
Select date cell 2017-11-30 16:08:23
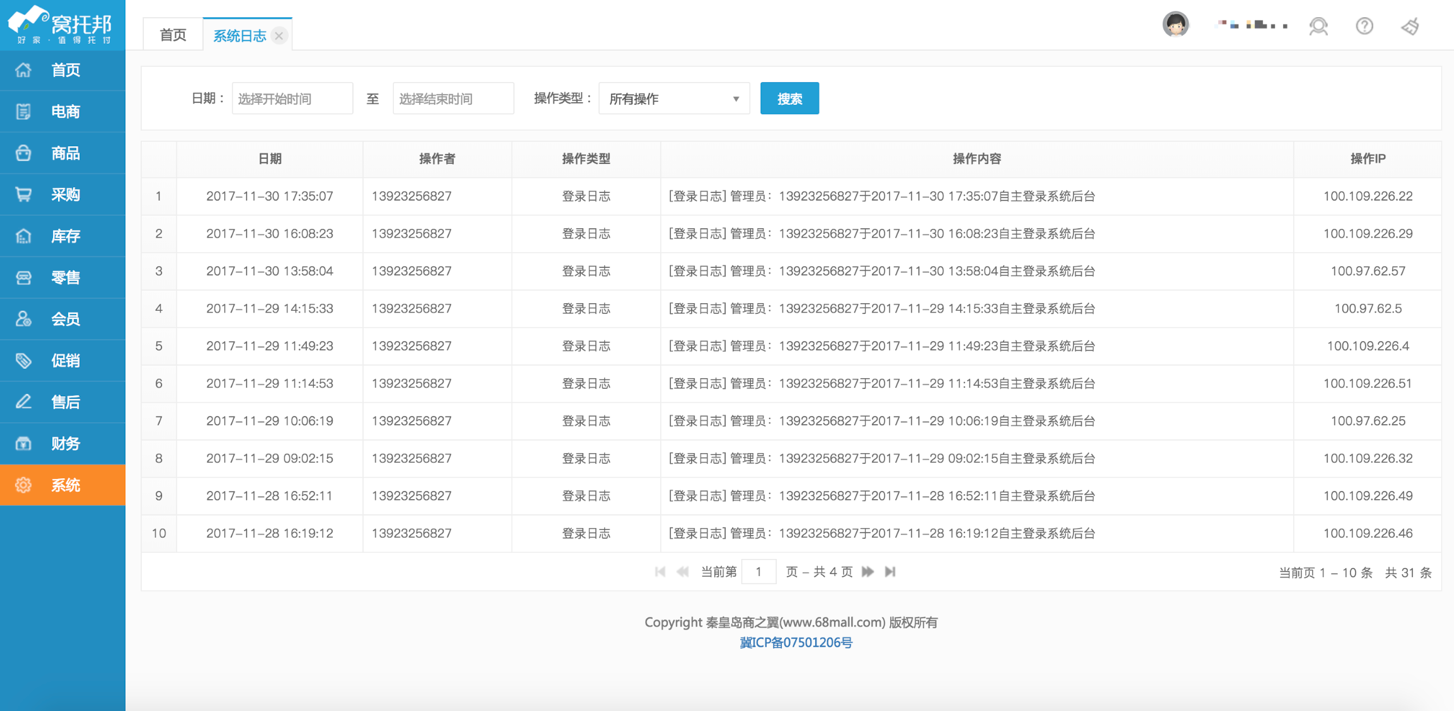270,234
